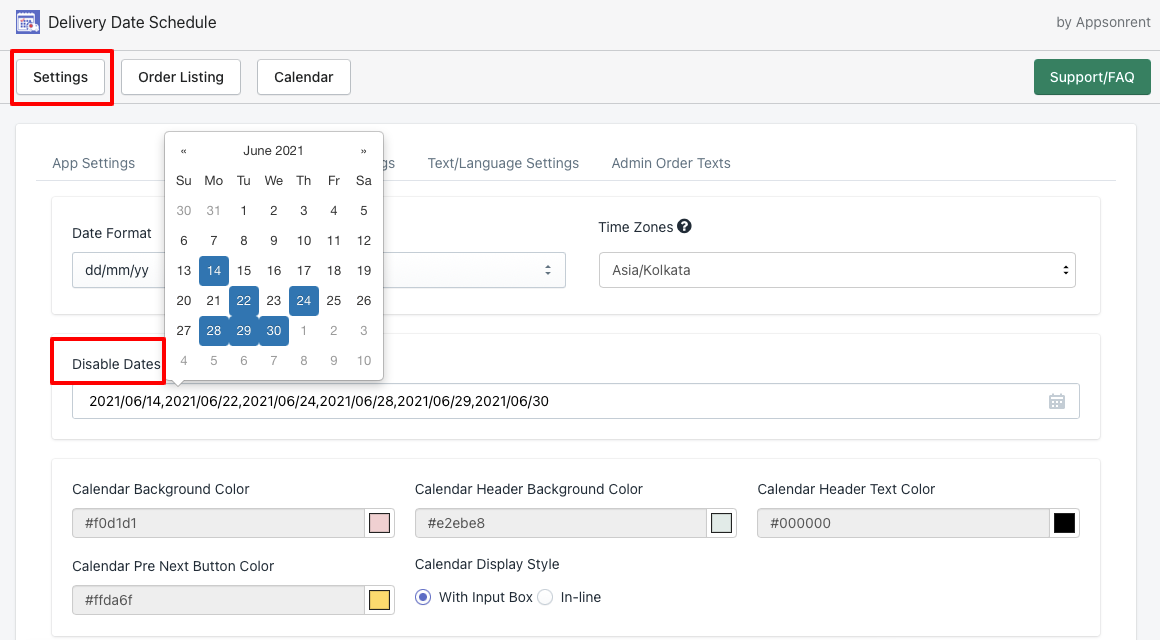This screenshot has width=1160, height=640.
Task: Click the Delivery Date Schedule app logo icon
Action: (x=28, y=22)
